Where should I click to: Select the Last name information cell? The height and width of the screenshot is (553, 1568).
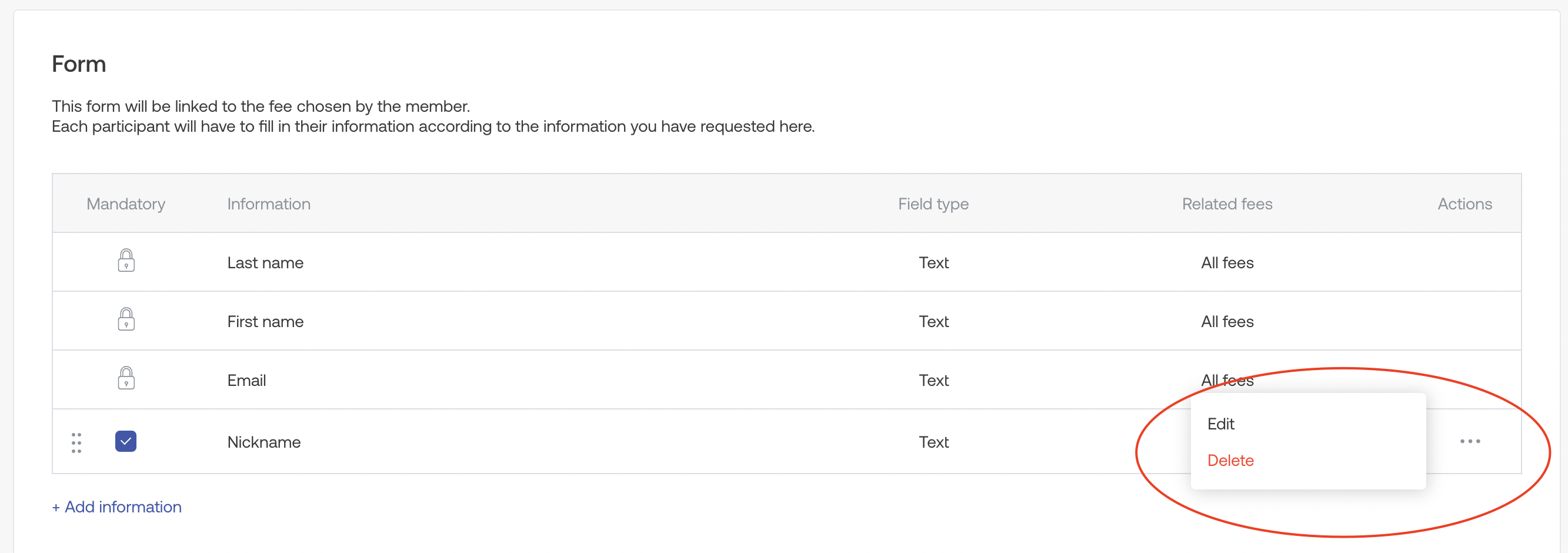coord(265,262)
